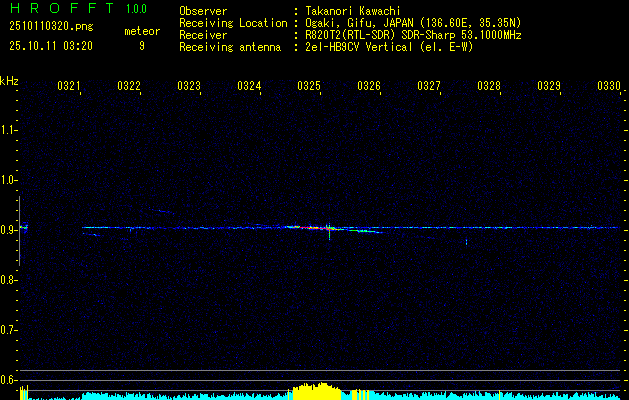
Task: Click the 0329 time marker
Action: [x=549, y=85]
